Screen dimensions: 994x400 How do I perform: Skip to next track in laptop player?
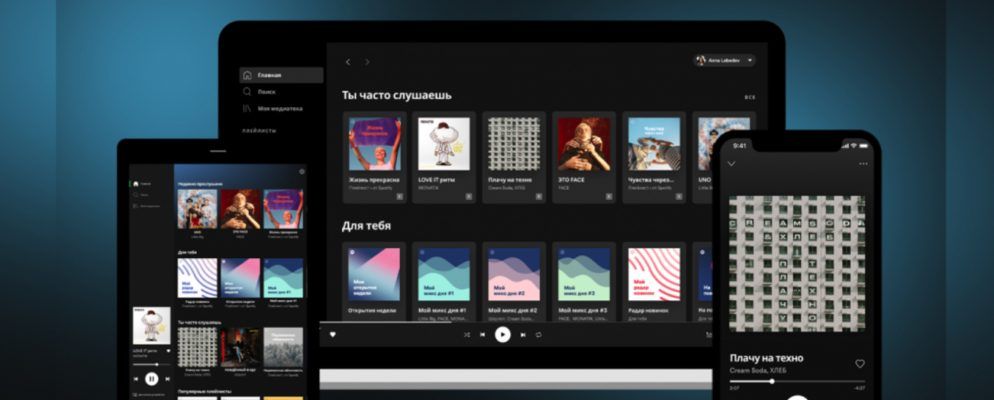point(523,335)
